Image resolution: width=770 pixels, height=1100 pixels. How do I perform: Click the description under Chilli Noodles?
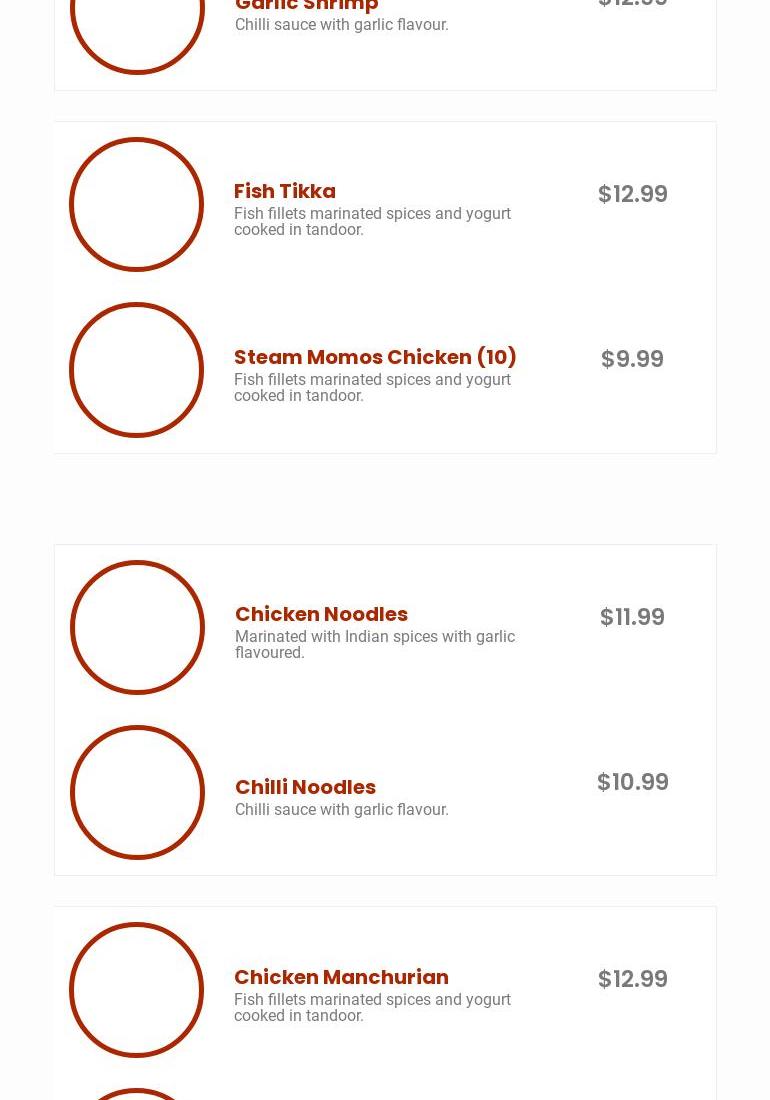pyautogui.click(x=341, y=809)
